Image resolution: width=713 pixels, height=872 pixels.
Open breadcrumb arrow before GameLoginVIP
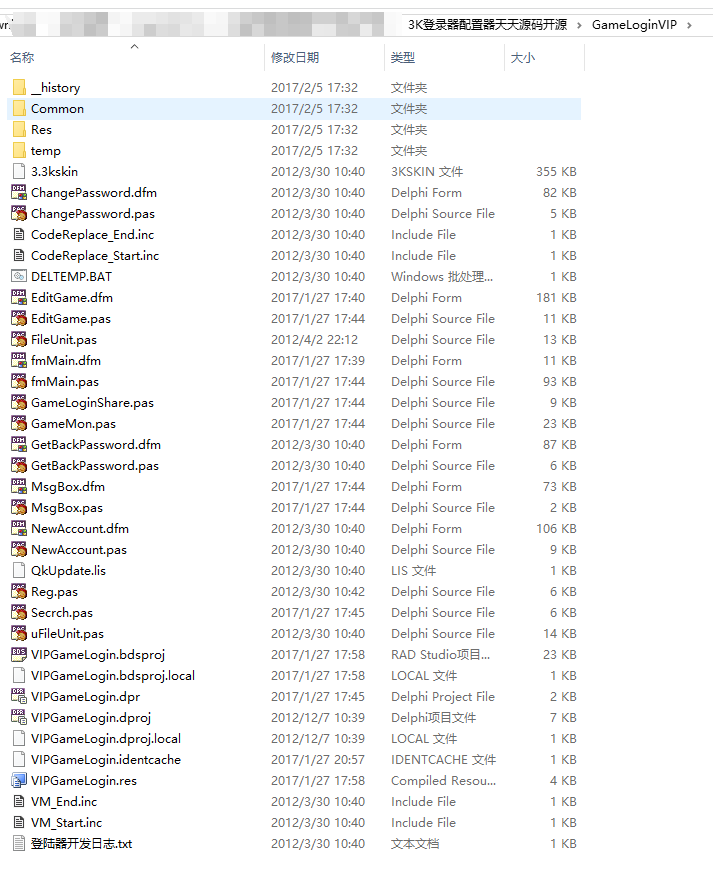580,24
